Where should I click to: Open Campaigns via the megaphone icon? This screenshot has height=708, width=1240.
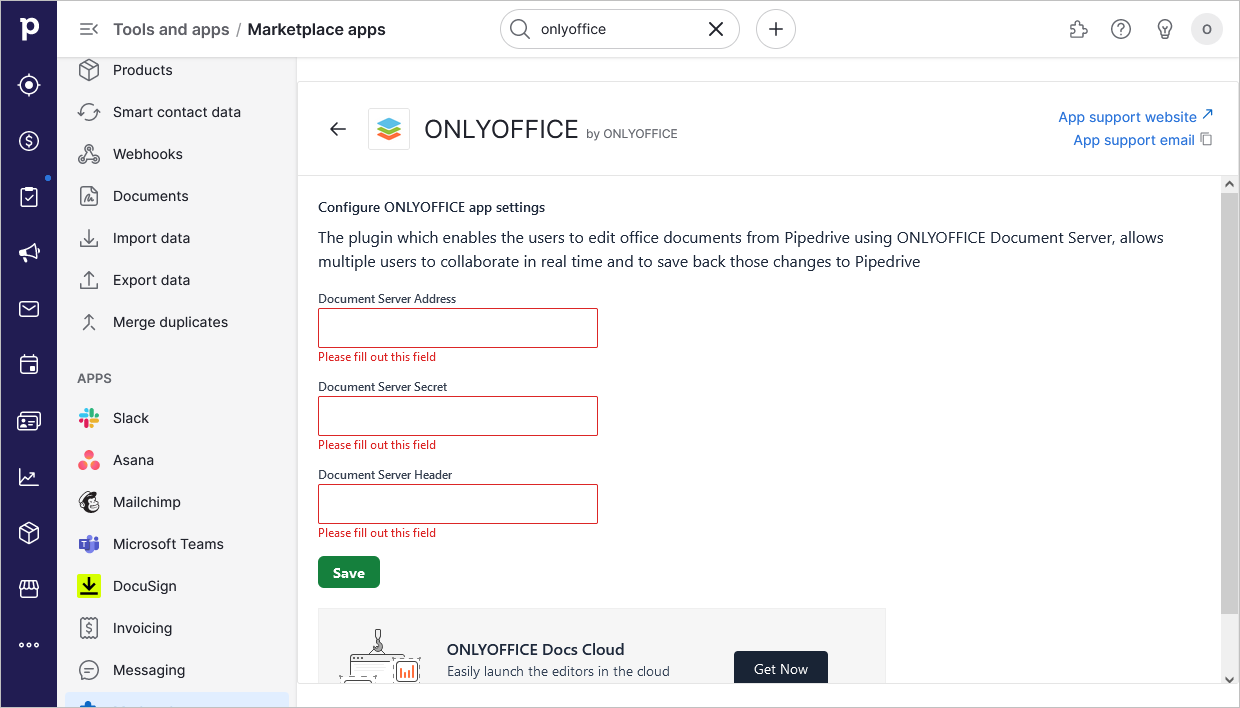pyautogui.click(x=29, y=253)
